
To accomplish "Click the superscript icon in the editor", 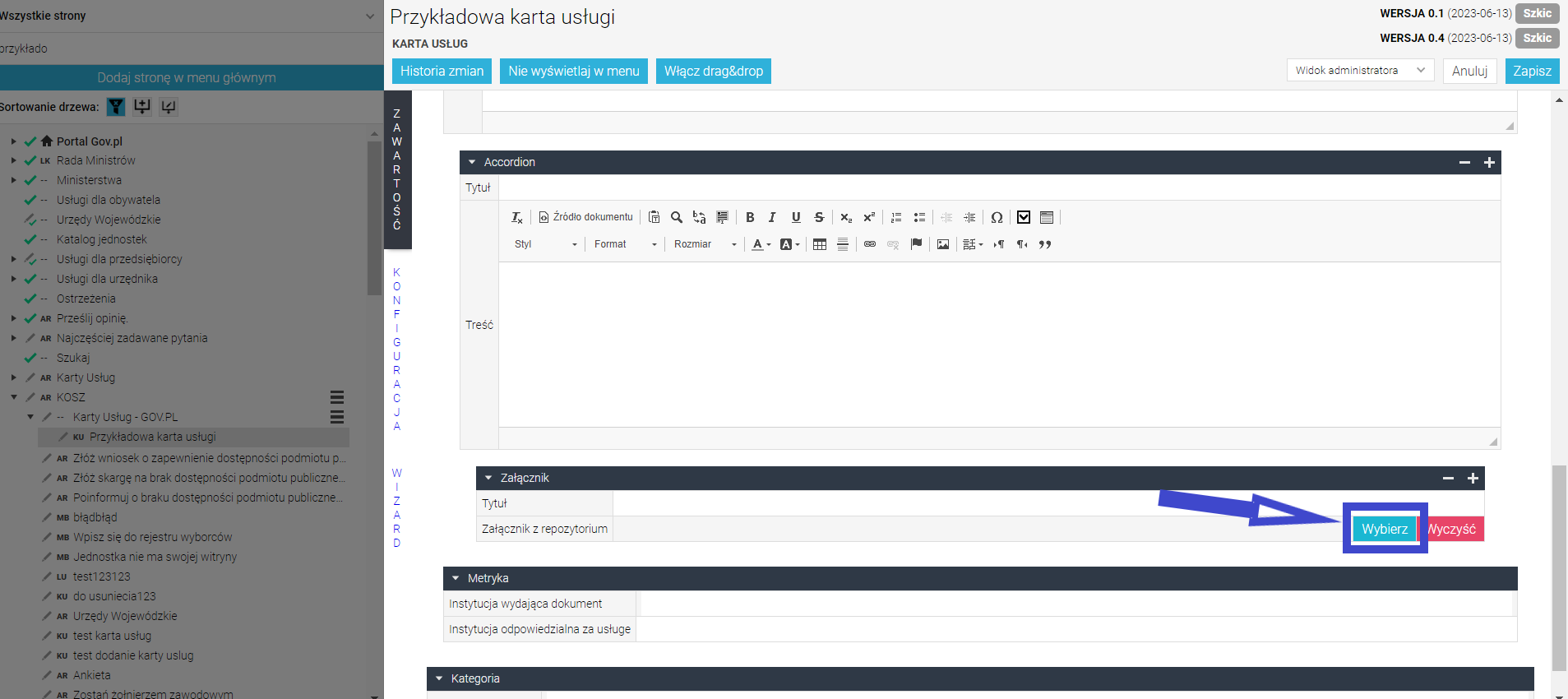I will (x=869, y=217).
